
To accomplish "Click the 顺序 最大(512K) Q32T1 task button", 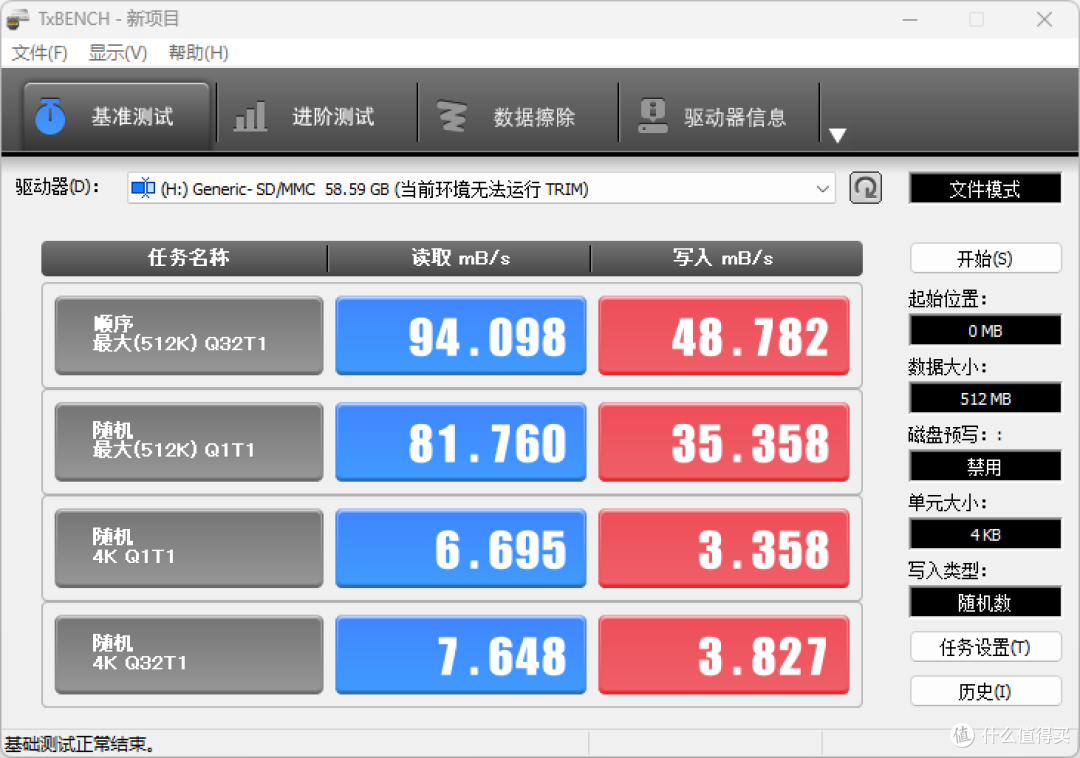I will click(x=189, y=335).
